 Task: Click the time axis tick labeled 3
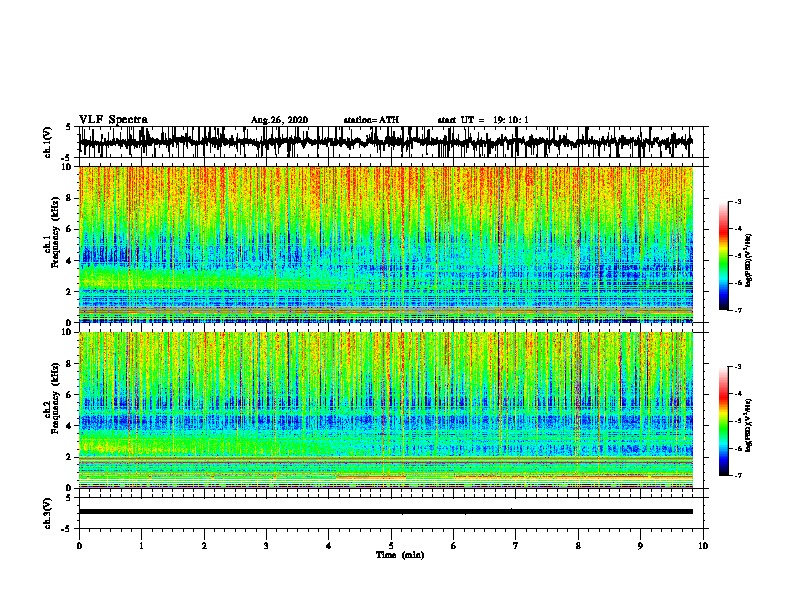pos(266,546)
